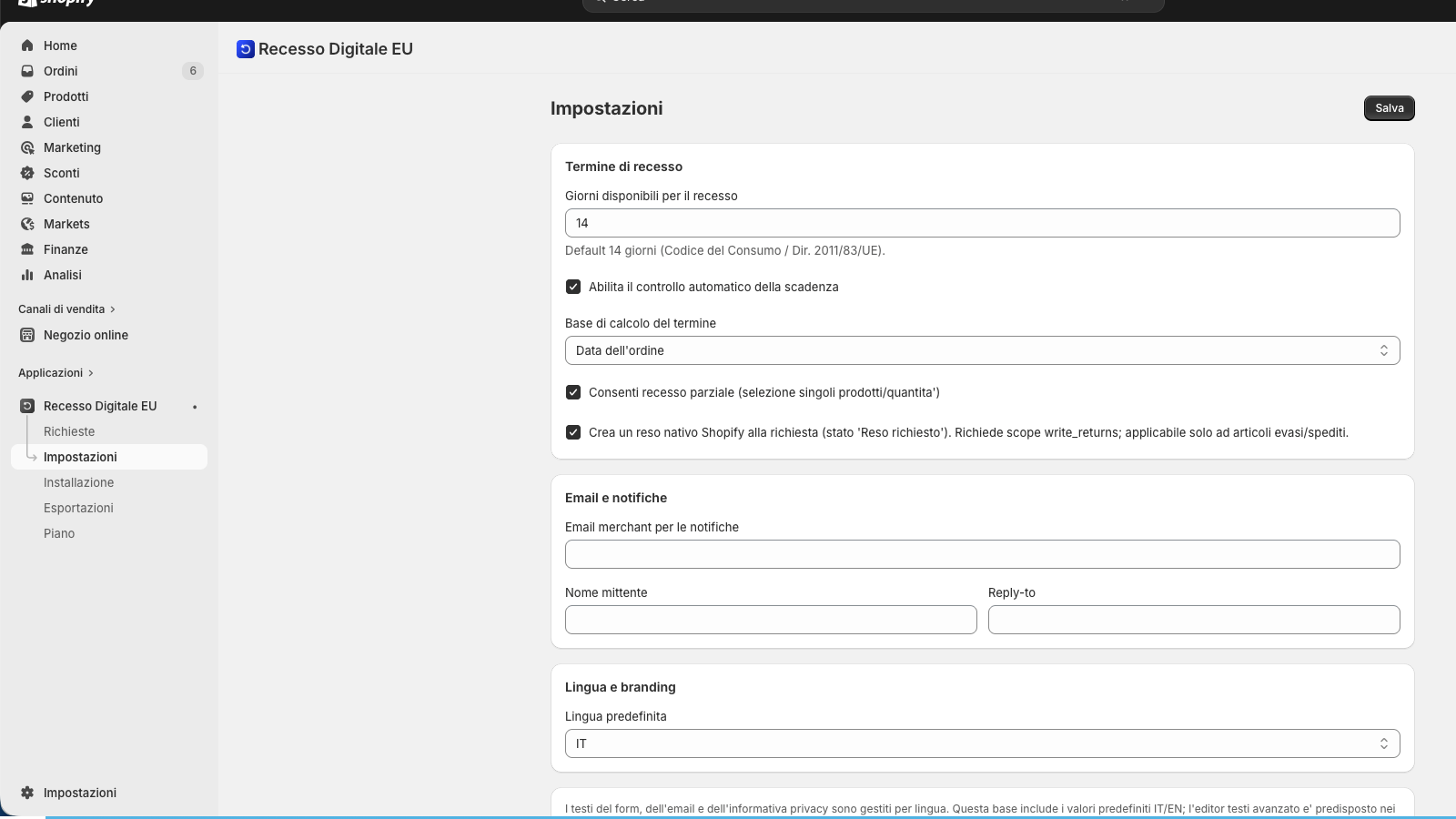Screen dimensions: 1456x819
Task: Click the bottom Impostazioni gear icon
Action: pyautogui.click(x=27, y=793)
